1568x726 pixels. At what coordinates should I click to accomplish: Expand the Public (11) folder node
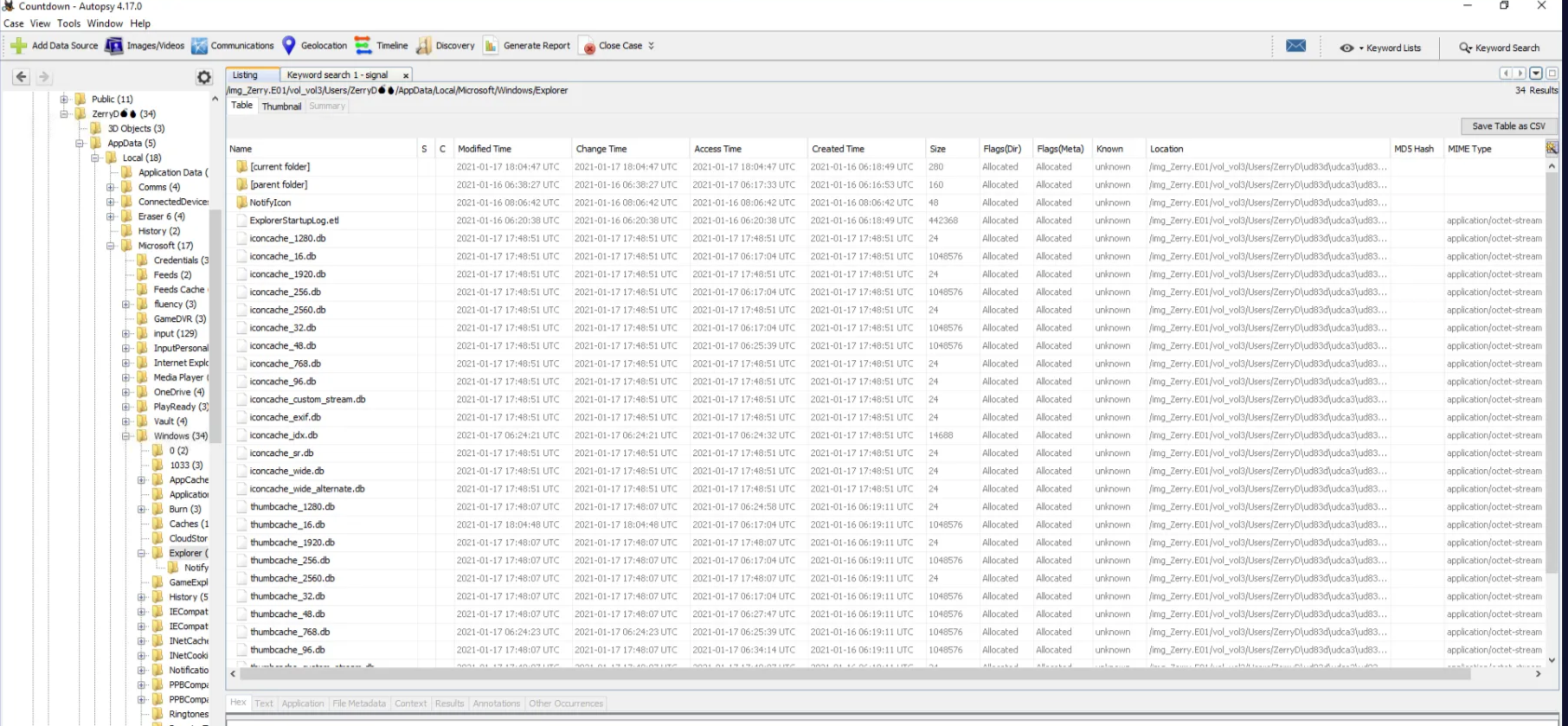(x=64, y=100)
